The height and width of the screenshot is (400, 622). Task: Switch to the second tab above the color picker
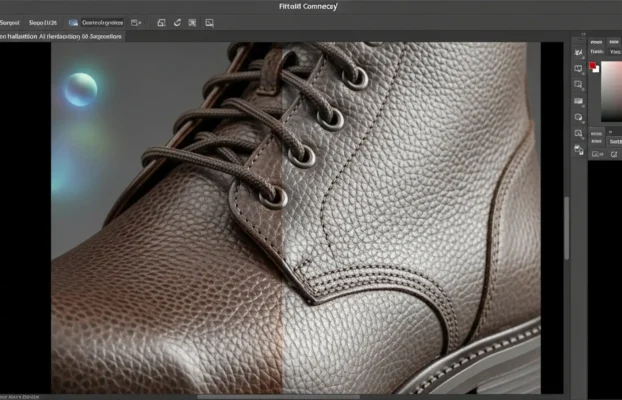(614, 42)
